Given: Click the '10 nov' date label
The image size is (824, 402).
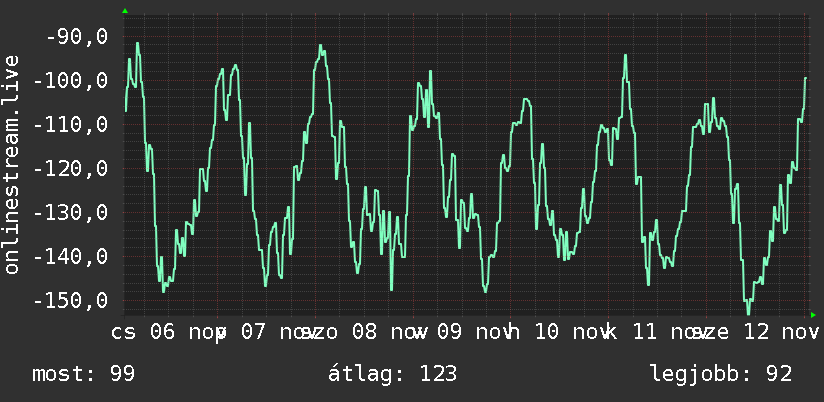Looking at the screenshot, I should (x=573, y=333).
